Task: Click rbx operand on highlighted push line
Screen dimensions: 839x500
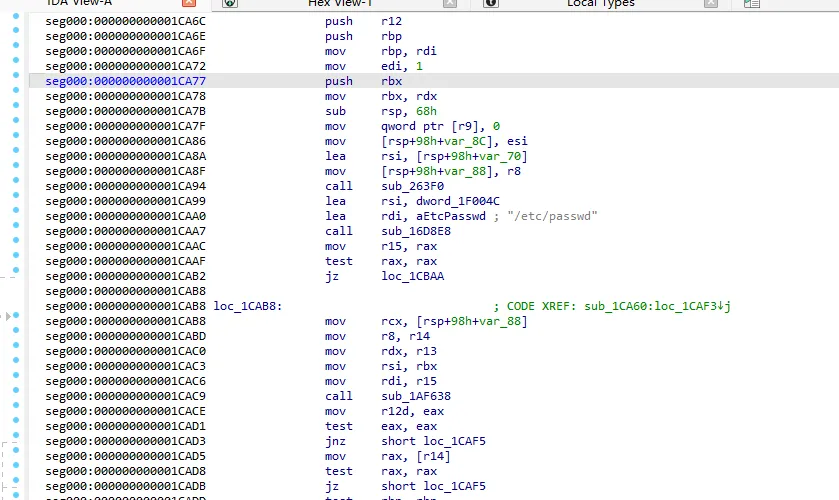Action: (392, 81)
